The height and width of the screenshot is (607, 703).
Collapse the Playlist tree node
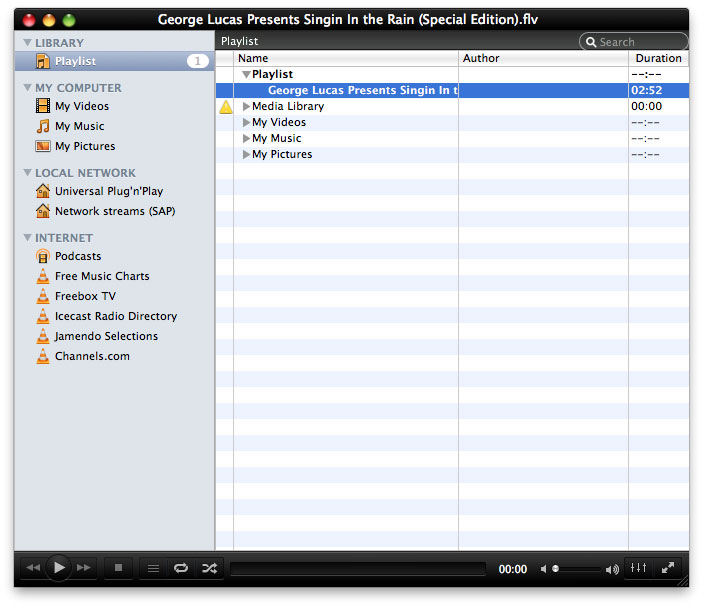[x=246, y=74]
